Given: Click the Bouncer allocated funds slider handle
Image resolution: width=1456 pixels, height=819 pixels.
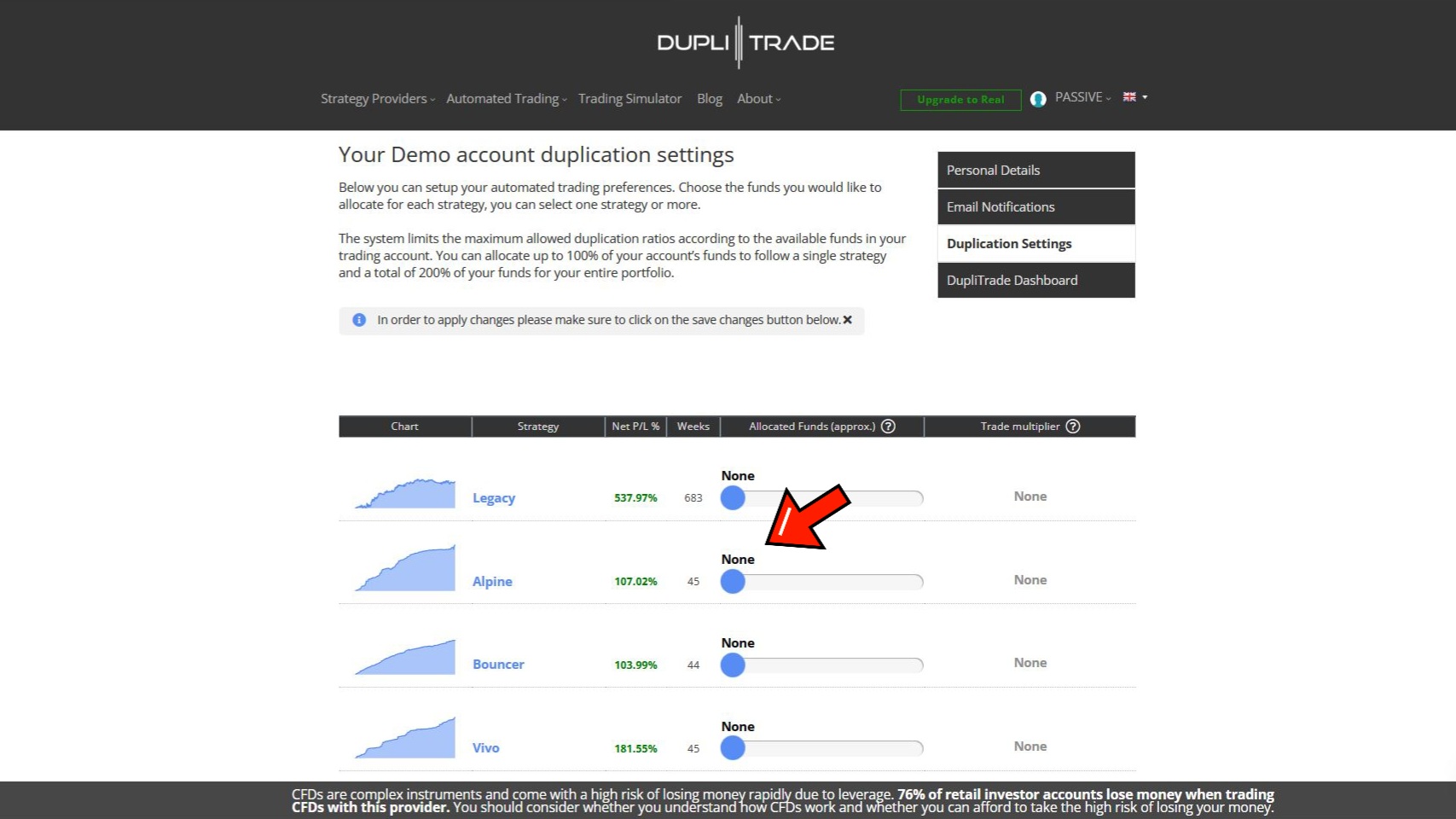Looking at the screenshot, I should (x=733, y=665).
